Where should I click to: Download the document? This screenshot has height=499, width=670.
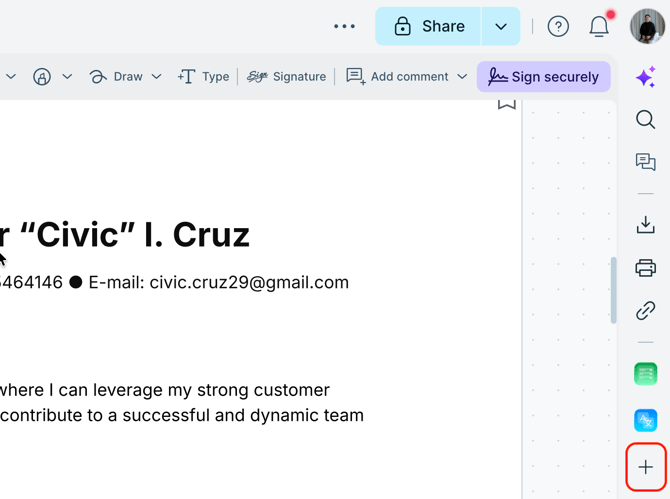point(646,225)
